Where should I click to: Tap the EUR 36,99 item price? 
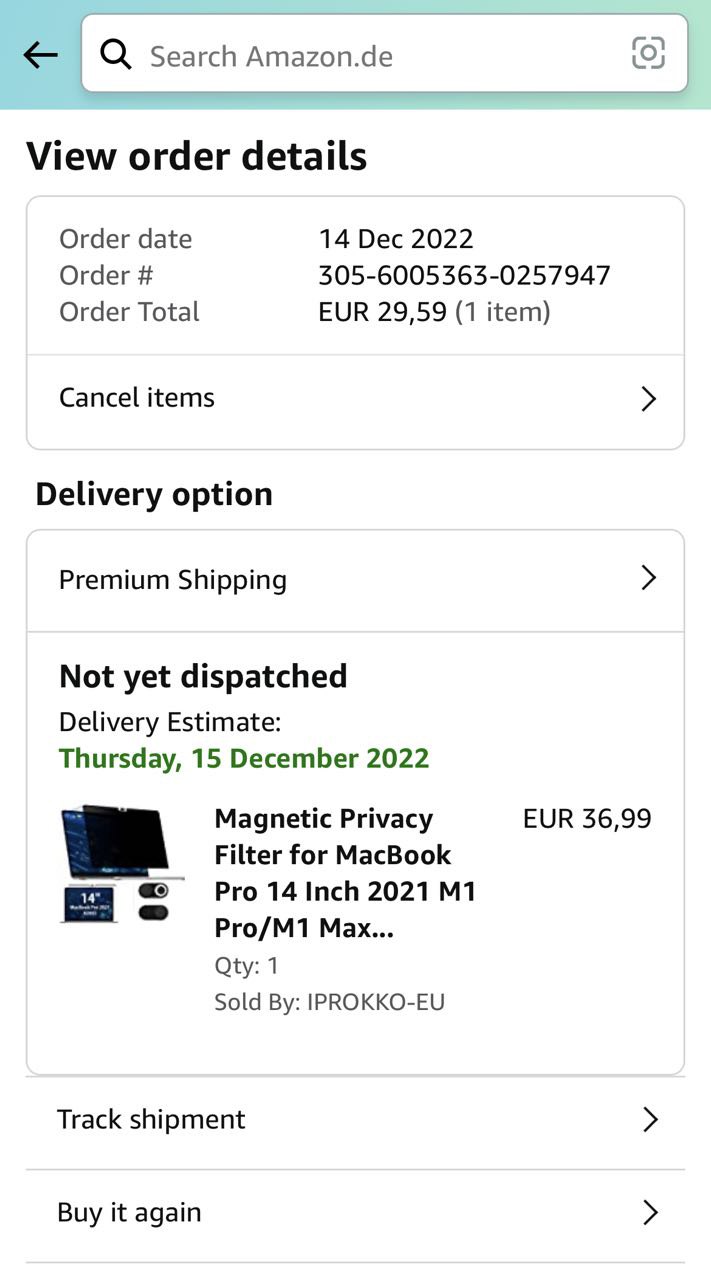(587, 819)
